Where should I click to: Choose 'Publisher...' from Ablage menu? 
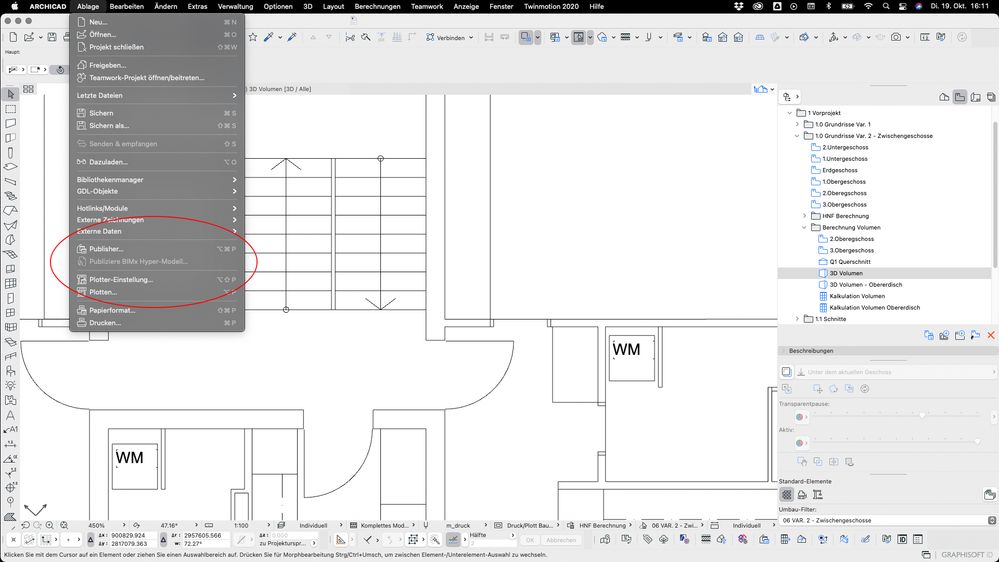(x=157, y=249)
